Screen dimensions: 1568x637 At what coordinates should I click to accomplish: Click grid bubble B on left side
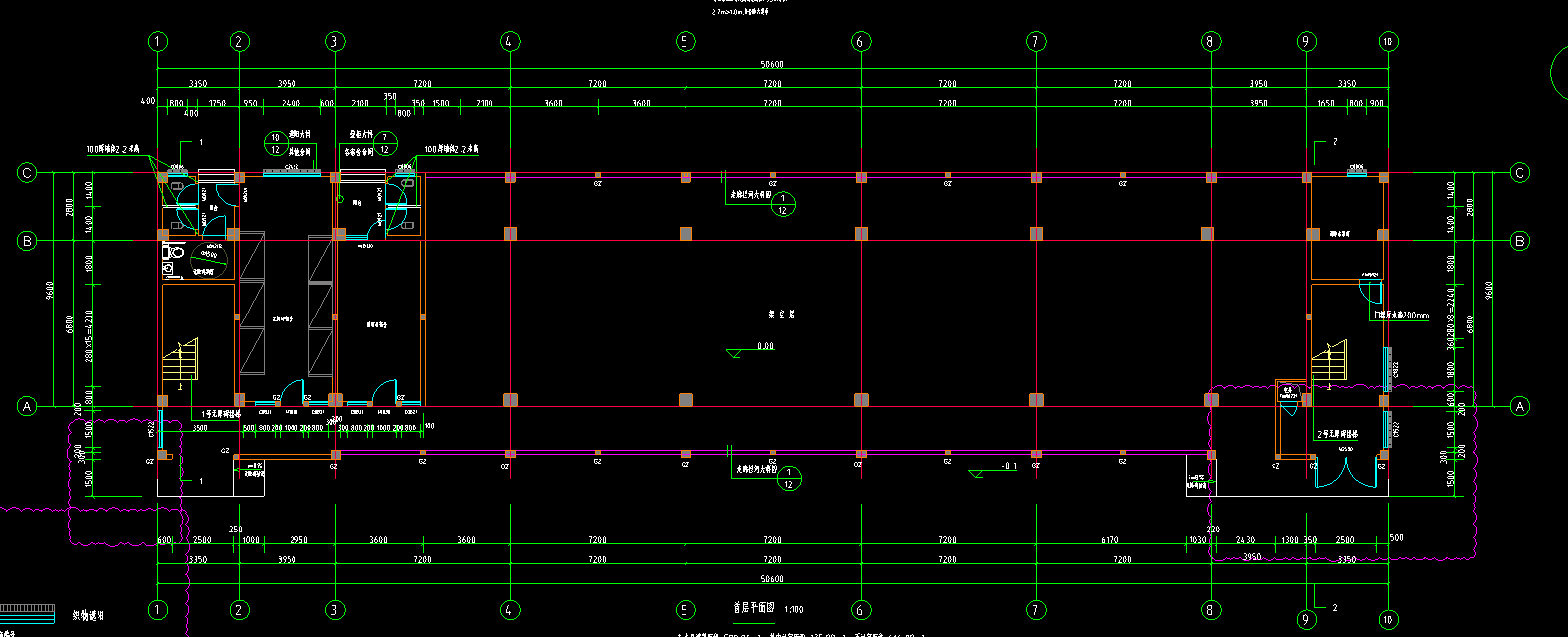[27, 240]
